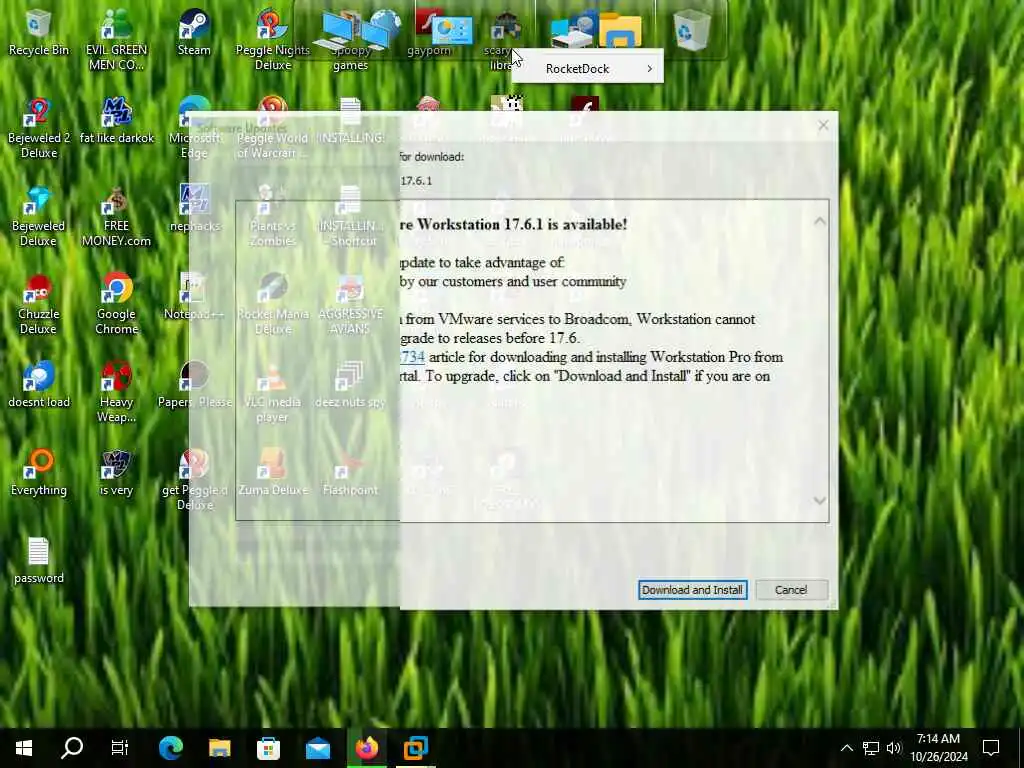Select the 'get Peggle d Deluxe' icon
1024x768 pixels.
click(x=194, y=480)
